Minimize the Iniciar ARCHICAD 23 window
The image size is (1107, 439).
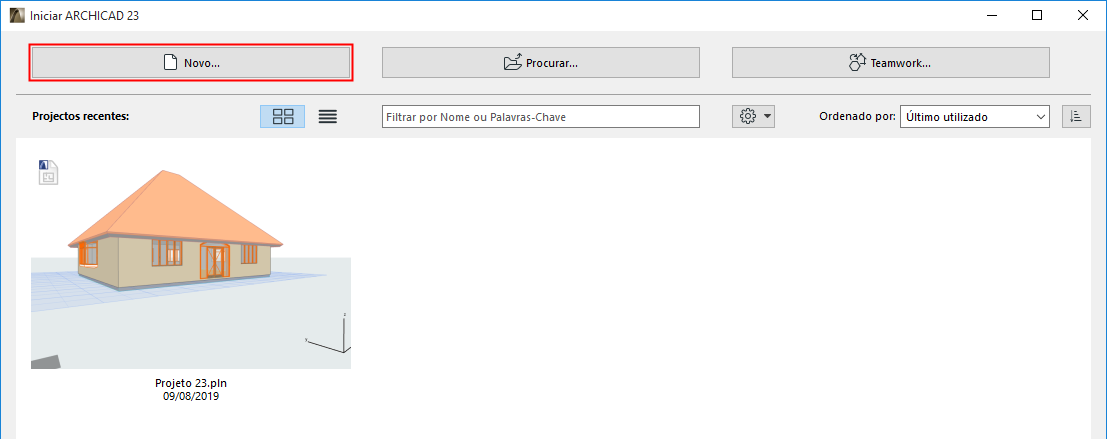click(x=991, y=16)
